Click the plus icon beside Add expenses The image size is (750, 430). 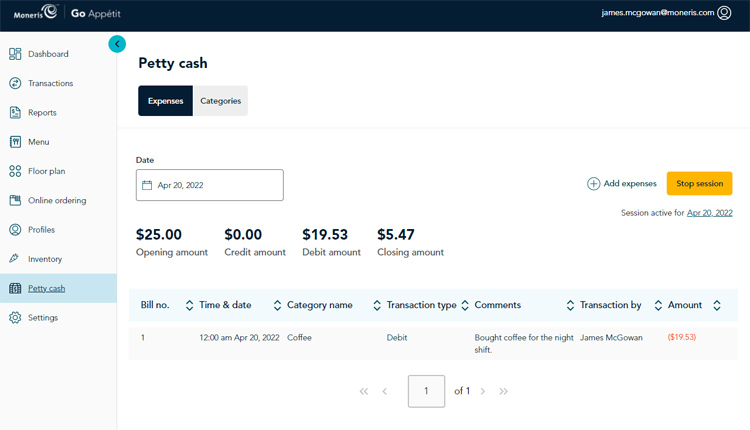594,184
